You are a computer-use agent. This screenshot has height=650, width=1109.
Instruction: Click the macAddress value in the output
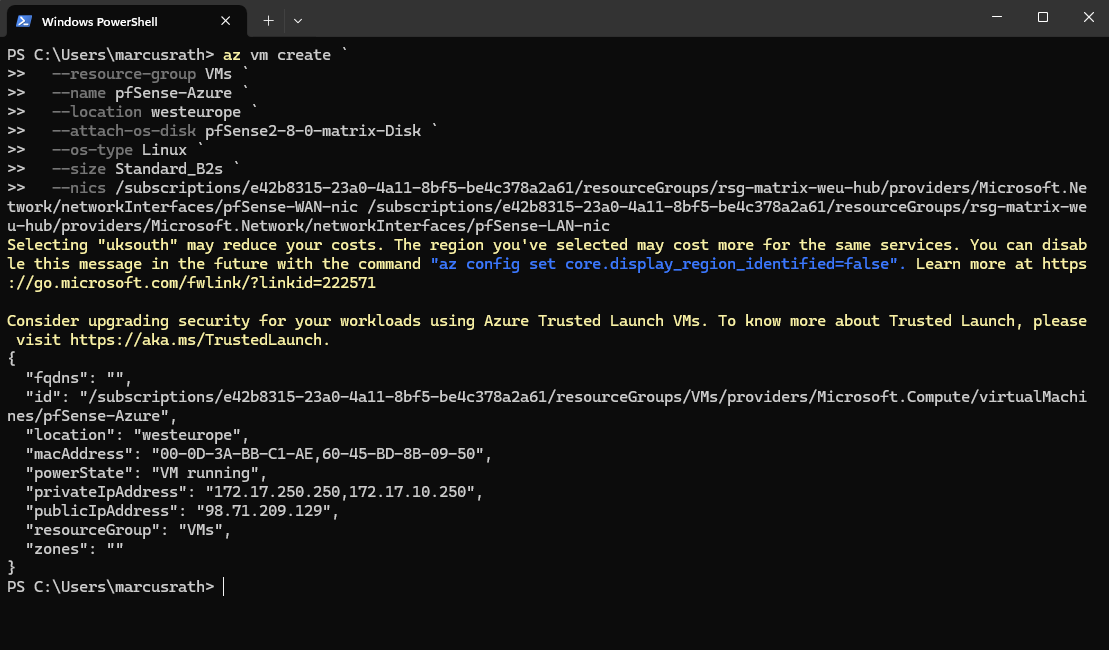click(318, 454)
